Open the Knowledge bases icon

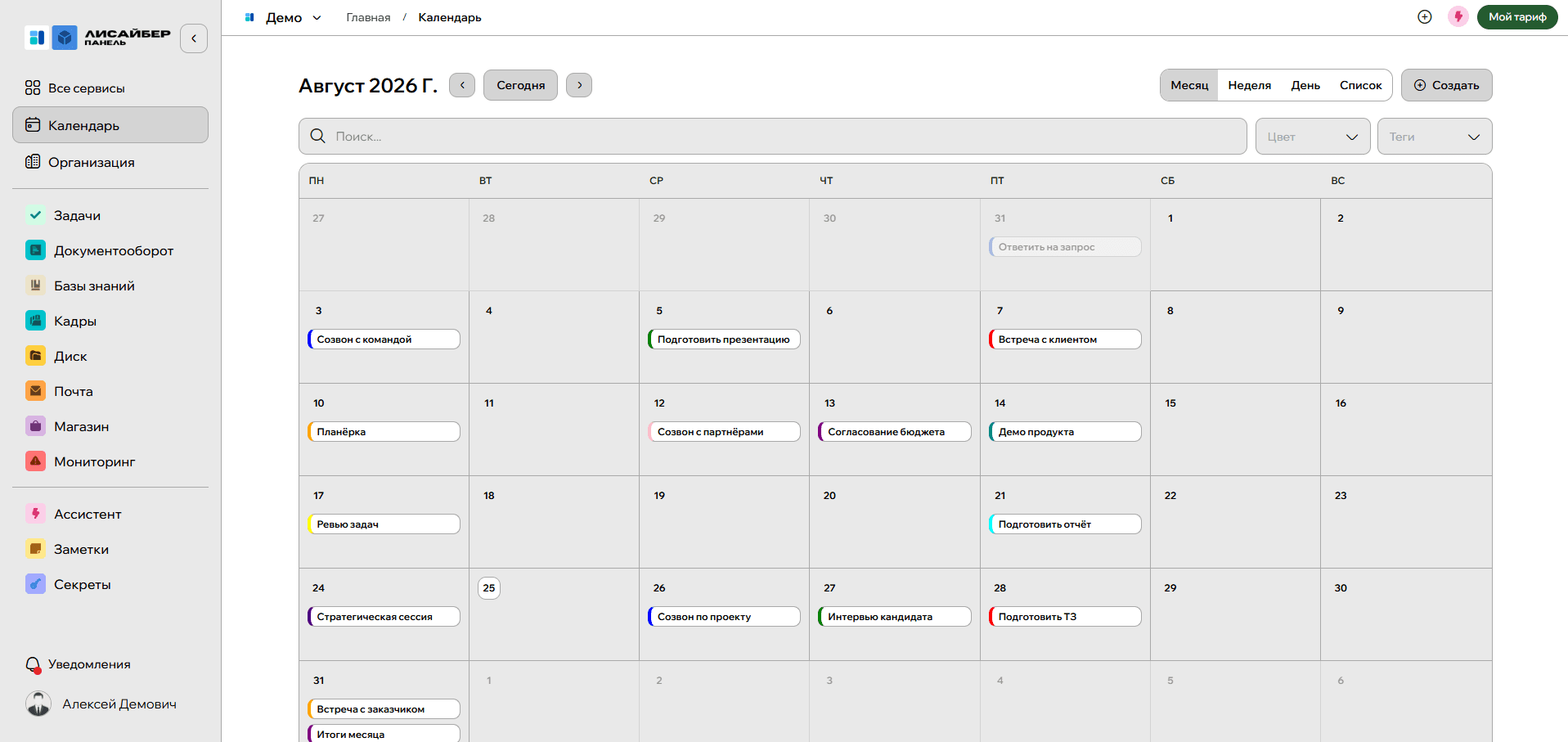click(x=35, y=286)
